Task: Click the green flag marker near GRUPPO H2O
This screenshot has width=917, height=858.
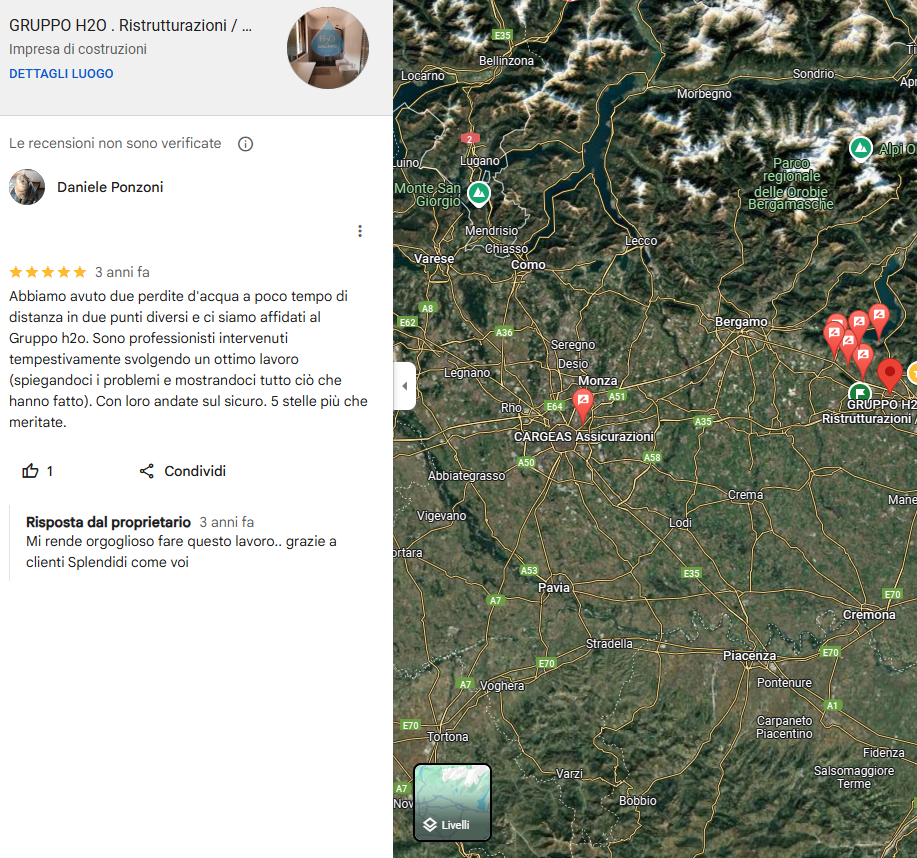Action: pos(859,392)
